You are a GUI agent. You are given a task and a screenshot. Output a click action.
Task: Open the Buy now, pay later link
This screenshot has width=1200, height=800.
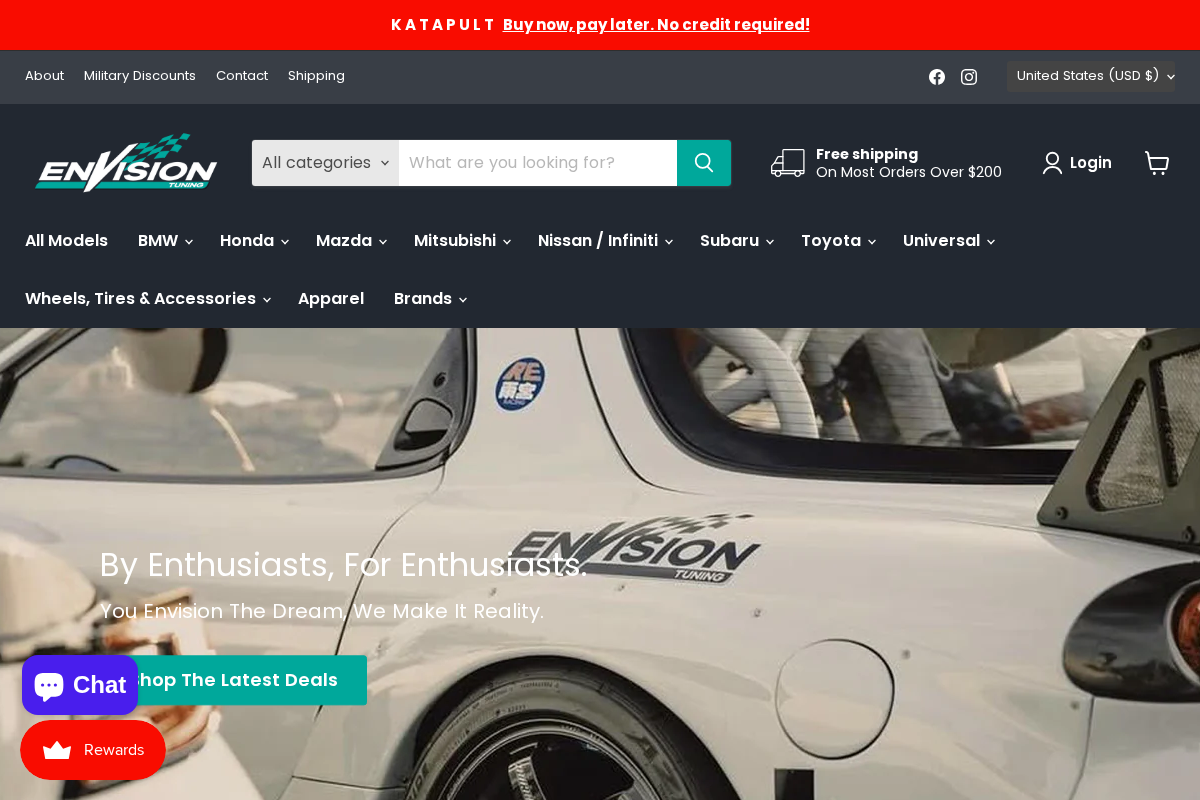point(655,24)
